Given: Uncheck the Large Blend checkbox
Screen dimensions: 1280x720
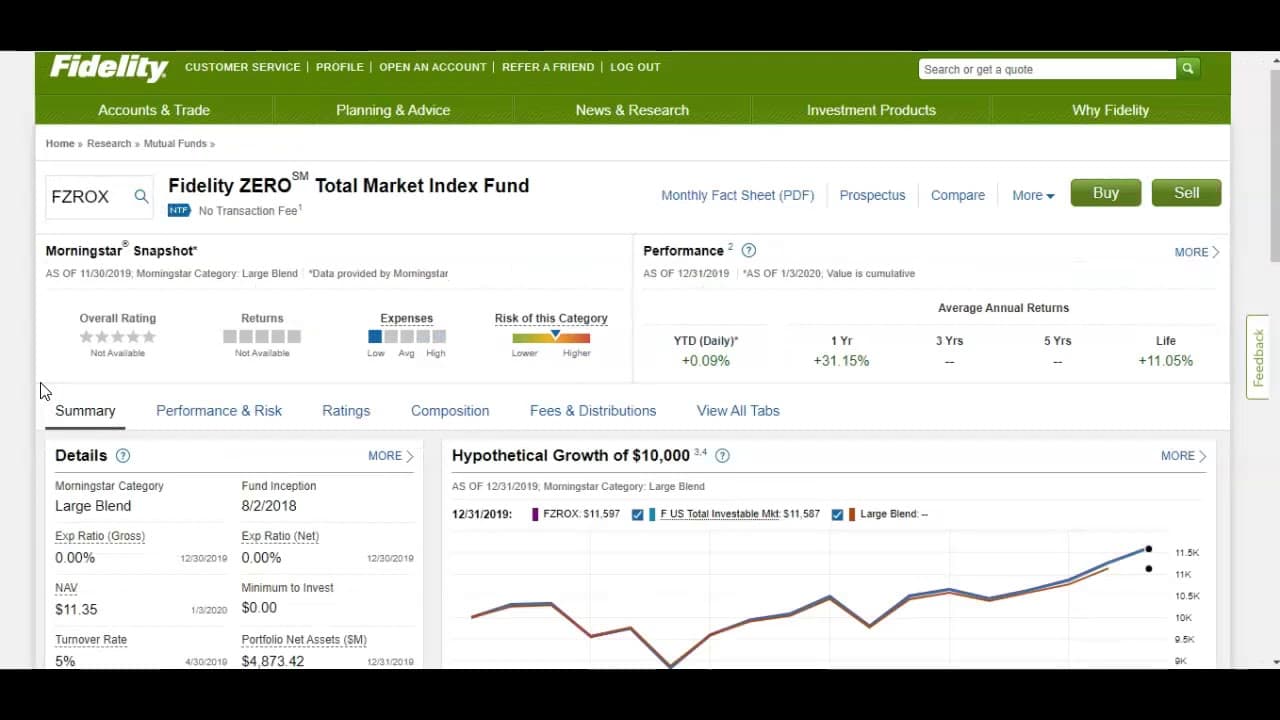Looking at the screenshot, I should coord(837,514).
